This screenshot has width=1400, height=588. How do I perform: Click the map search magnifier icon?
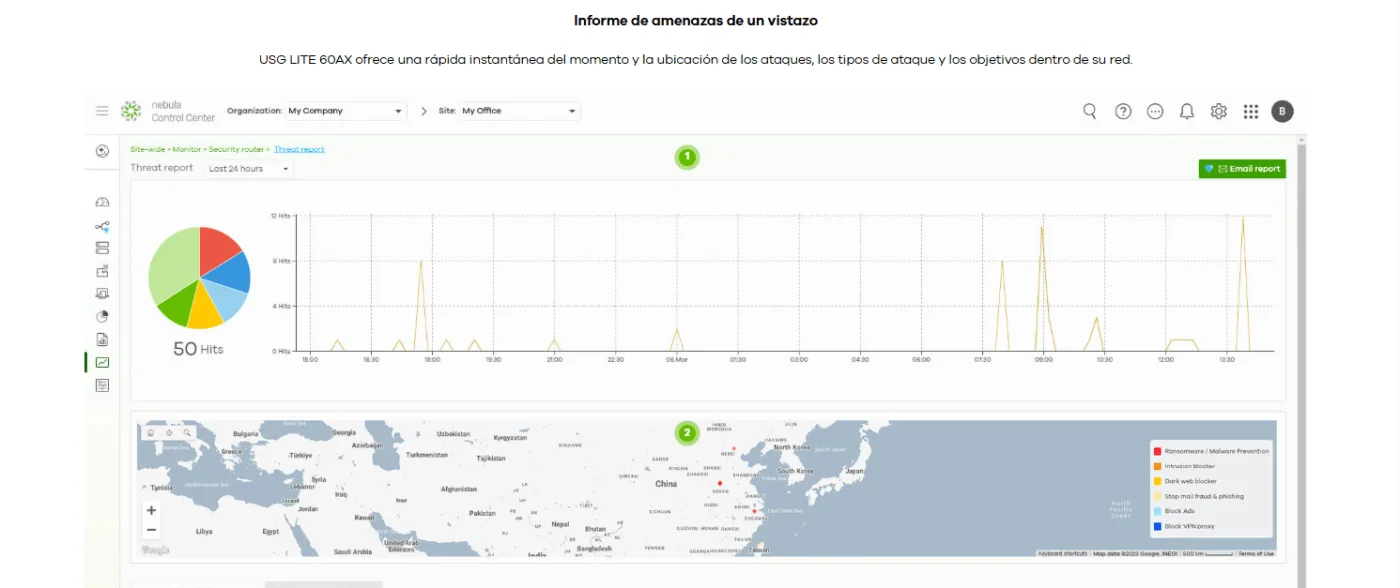click(x=187, y=432)
